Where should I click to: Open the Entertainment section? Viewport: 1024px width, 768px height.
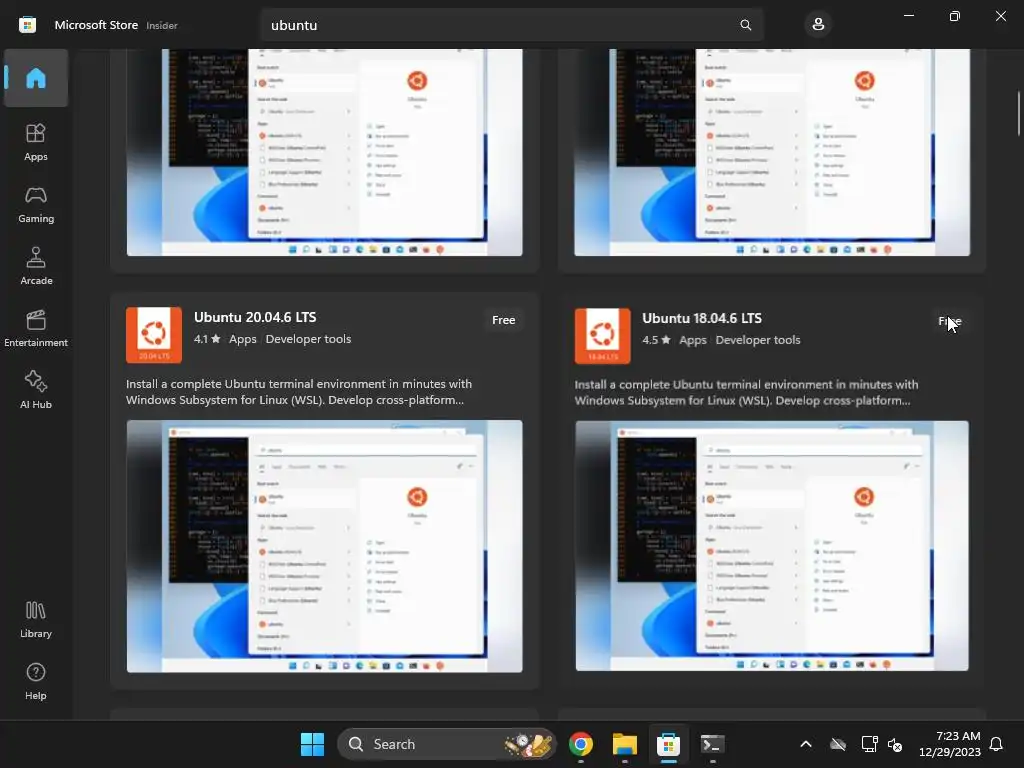click(x=36, y=328)
